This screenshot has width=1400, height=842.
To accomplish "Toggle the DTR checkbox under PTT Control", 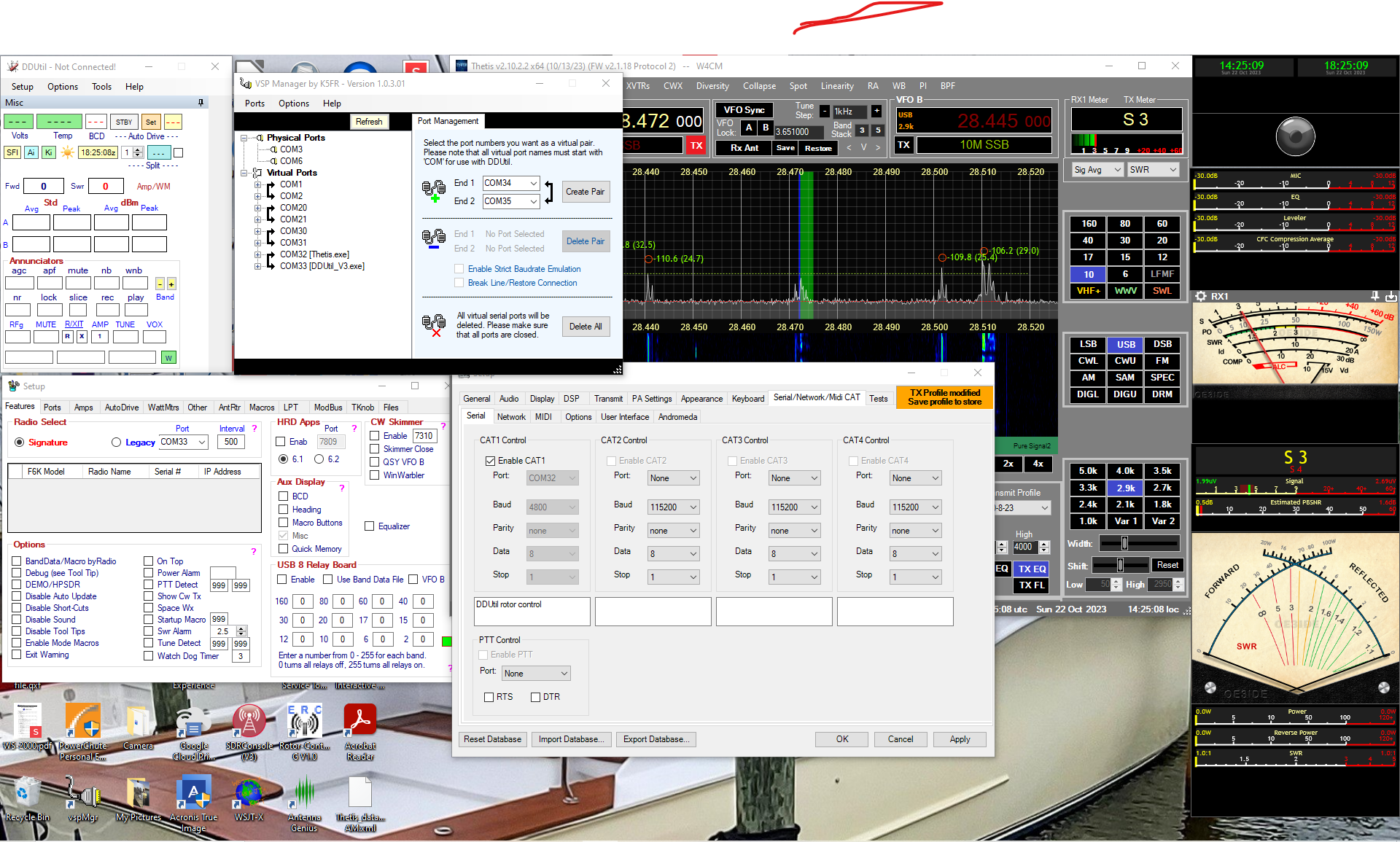I will 536,697.
